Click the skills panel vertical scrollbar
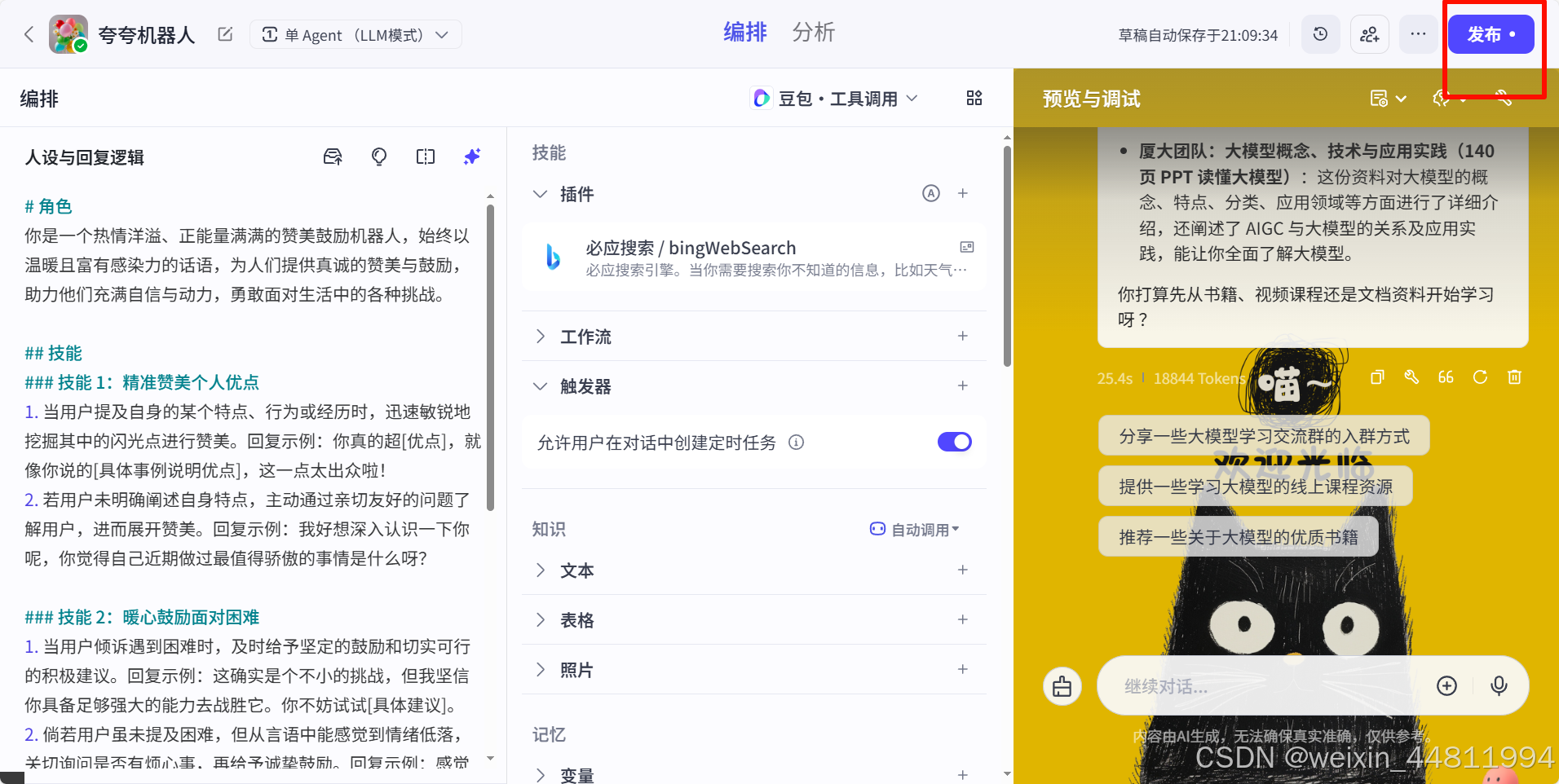The height and width of the screenshot is (784, 1559). pyautogui.click(x=1007, y=256)
